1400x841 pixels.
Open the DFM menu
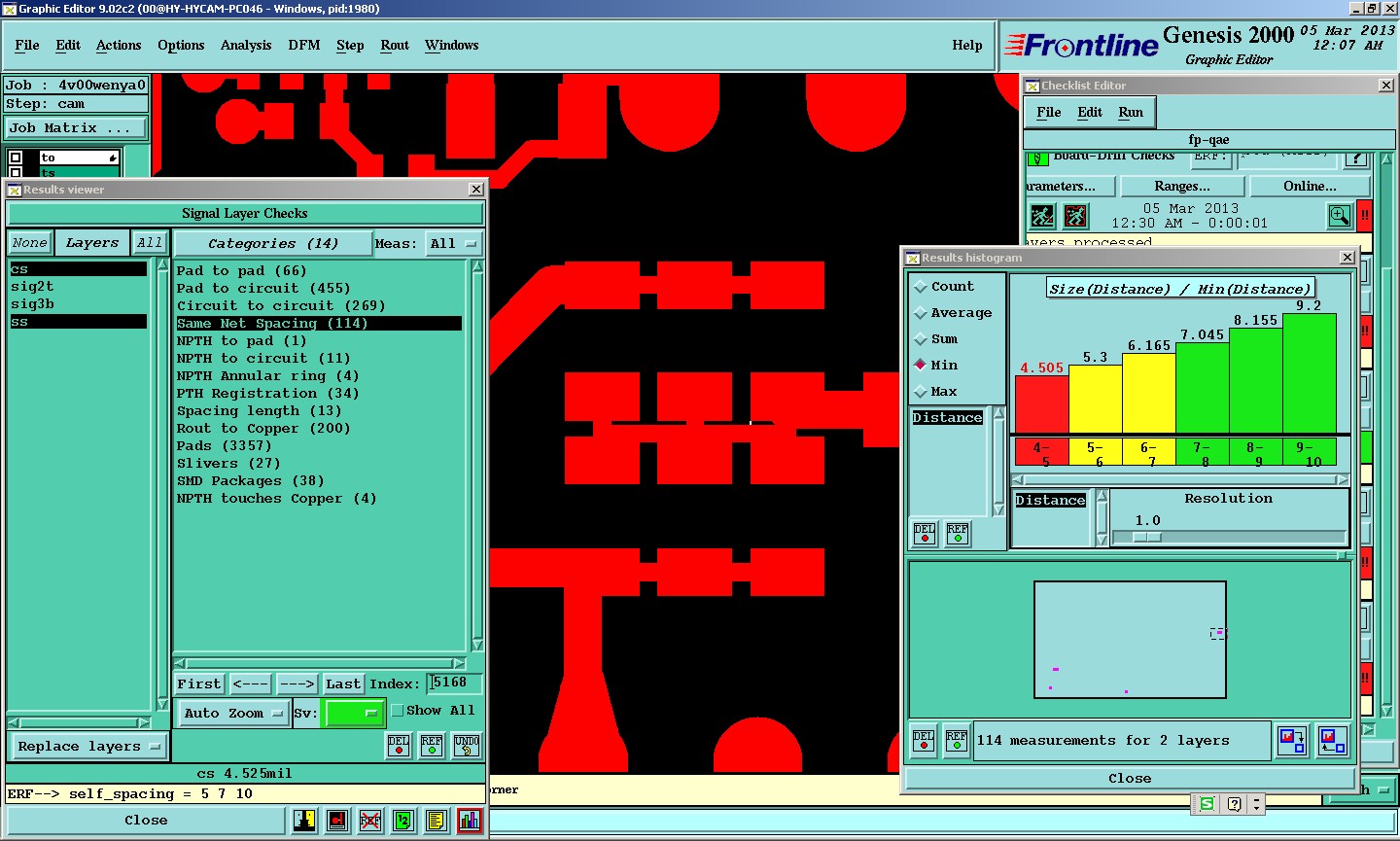pos(304,46)
